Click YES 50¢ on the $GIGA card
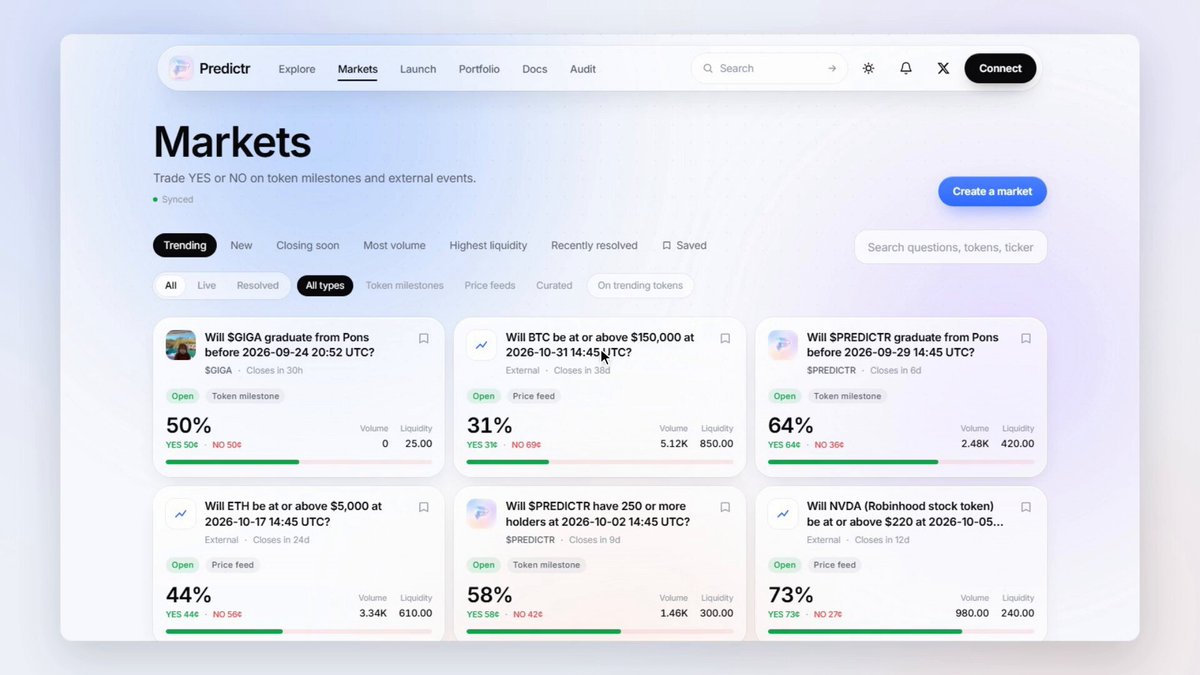 click(182, 445)
